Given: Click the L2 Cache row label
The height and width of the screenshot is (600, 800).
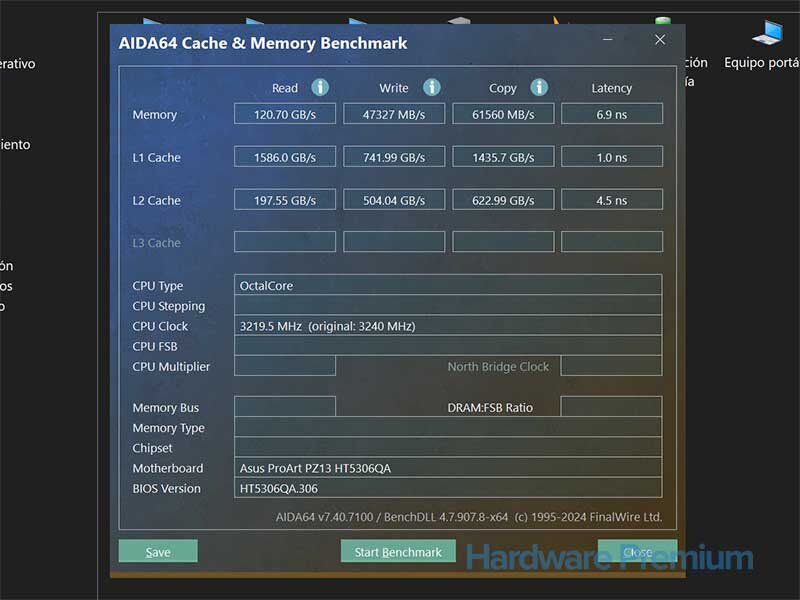Looking at the screenshot, I should pos(157,200).
